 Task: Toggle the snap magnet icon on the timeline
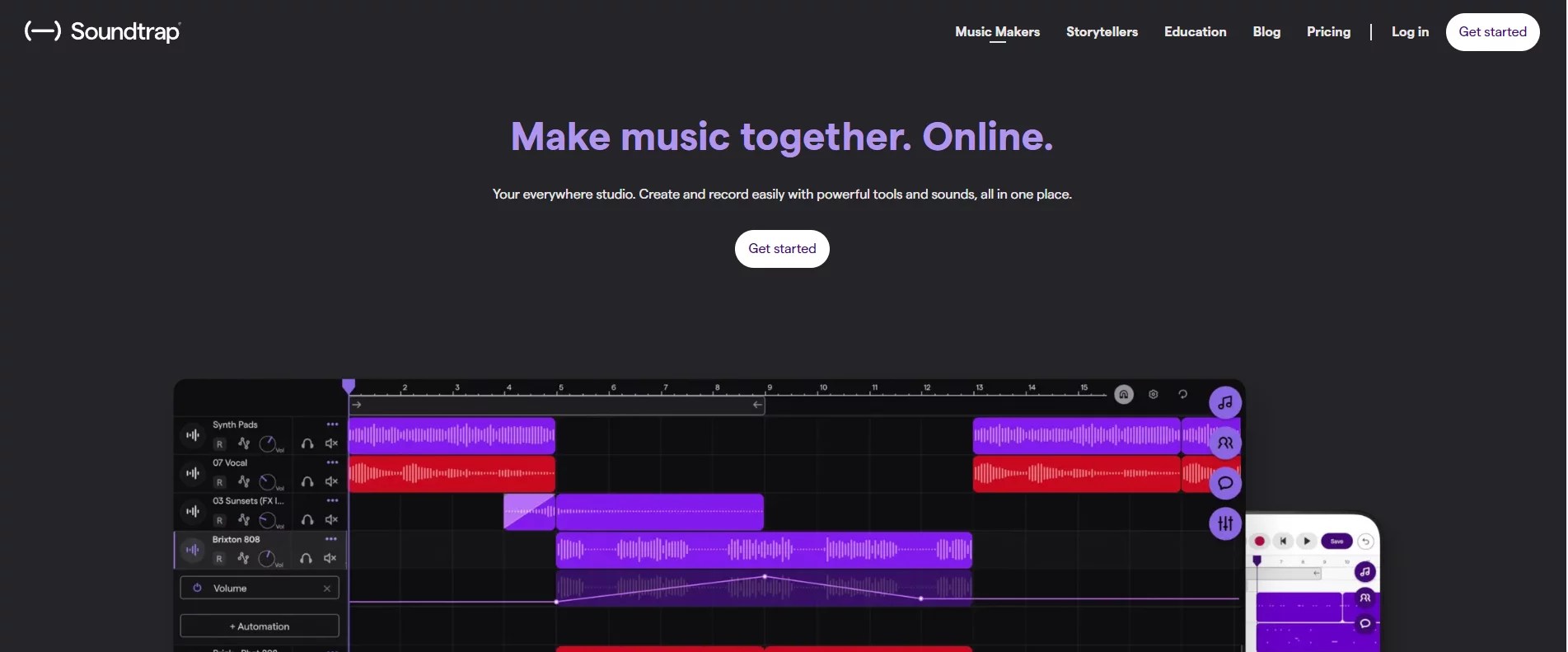(1124, 394)
